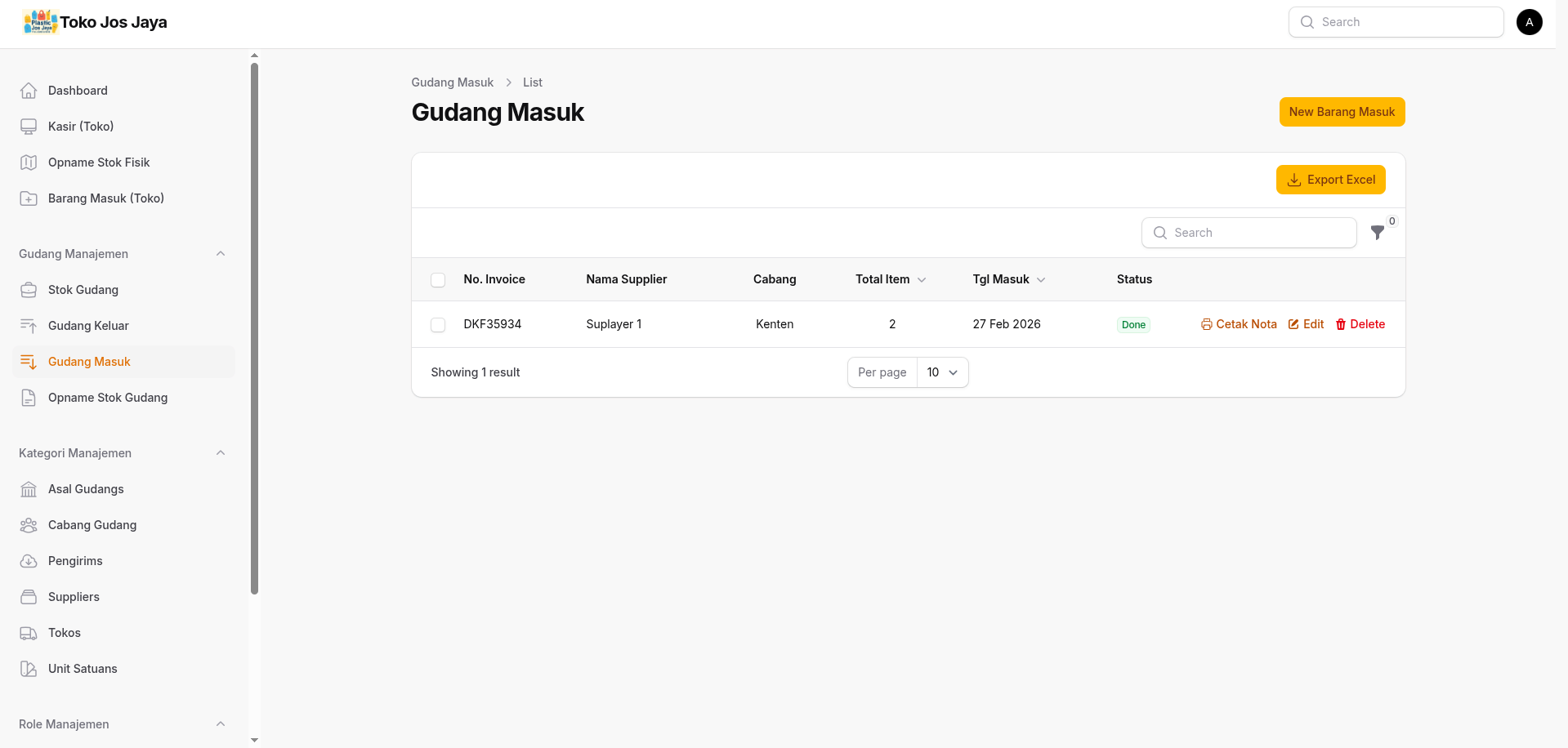Sort by the Total Item column

click(891, 279)
